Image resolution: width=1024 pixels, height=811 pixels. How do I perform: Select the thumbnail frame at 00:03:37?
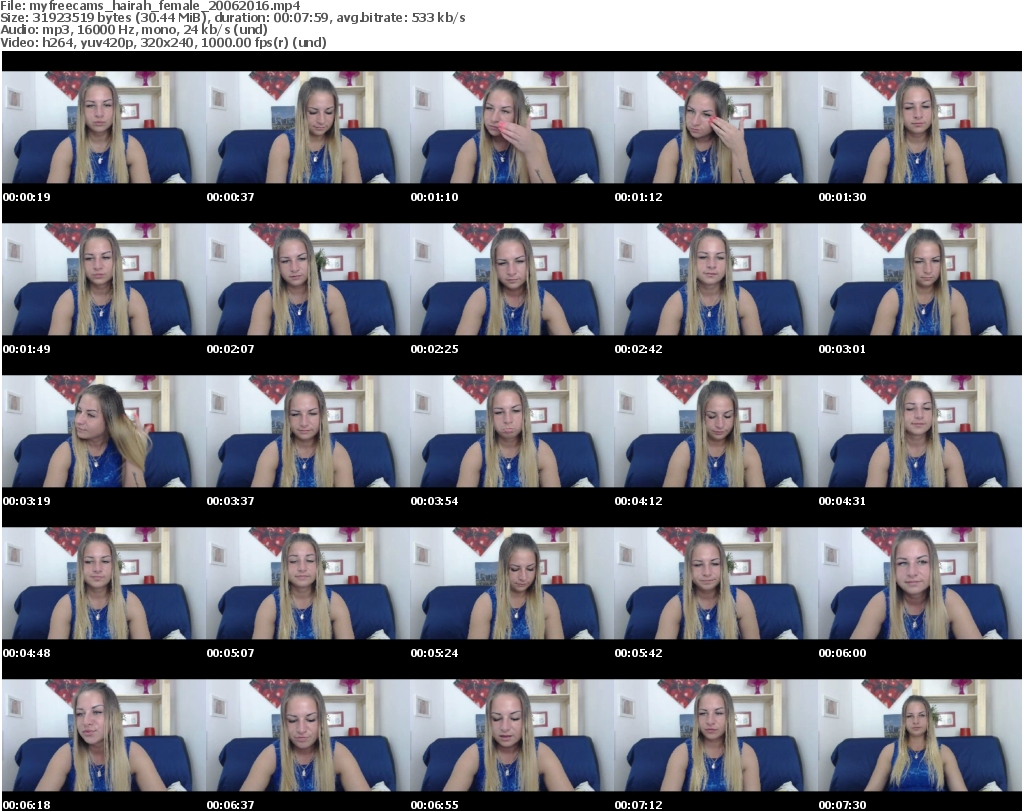[x=308, y=432]
